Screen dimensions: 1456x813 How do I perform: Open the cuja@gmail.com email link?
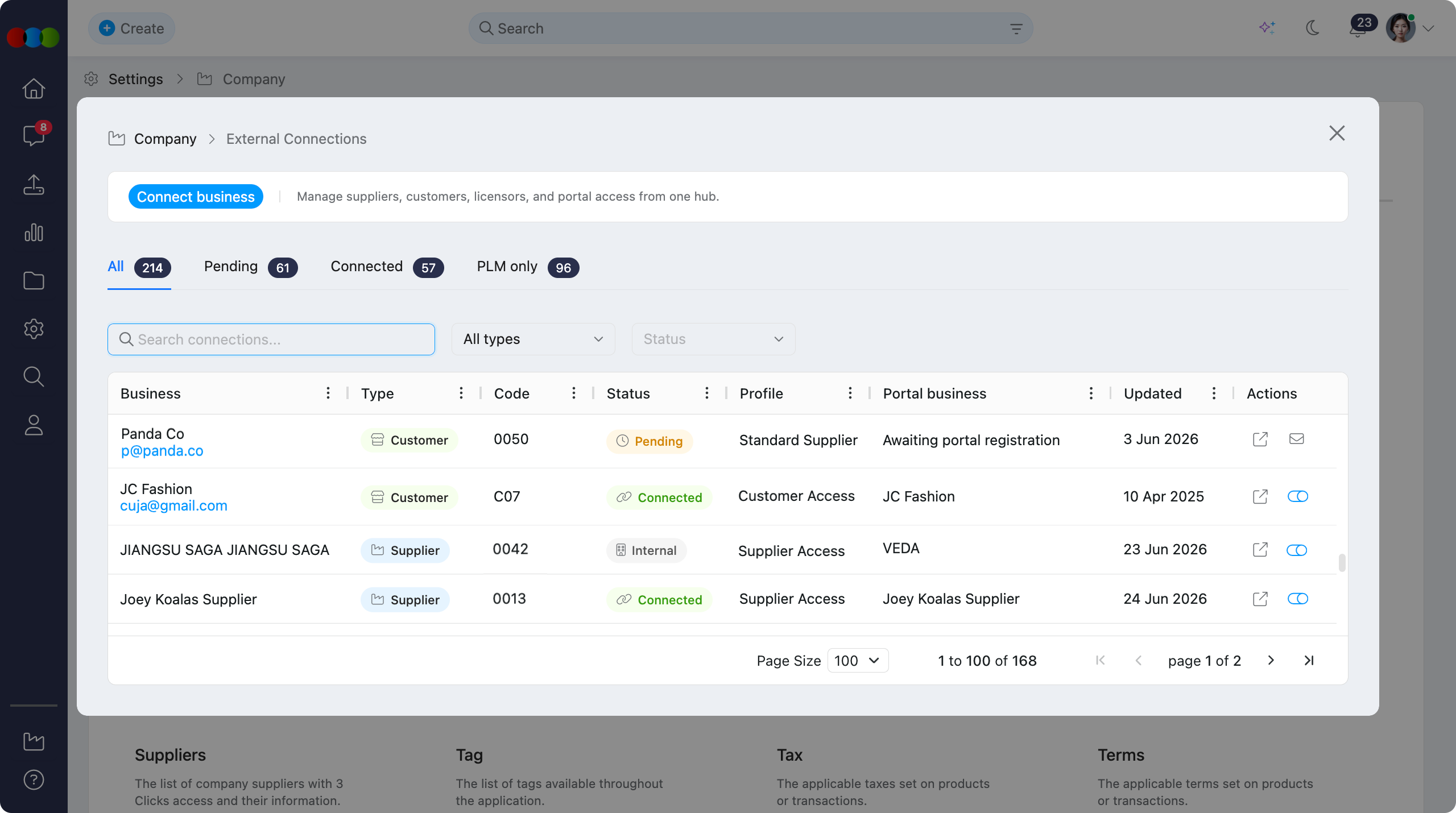(x=173, y=505)
